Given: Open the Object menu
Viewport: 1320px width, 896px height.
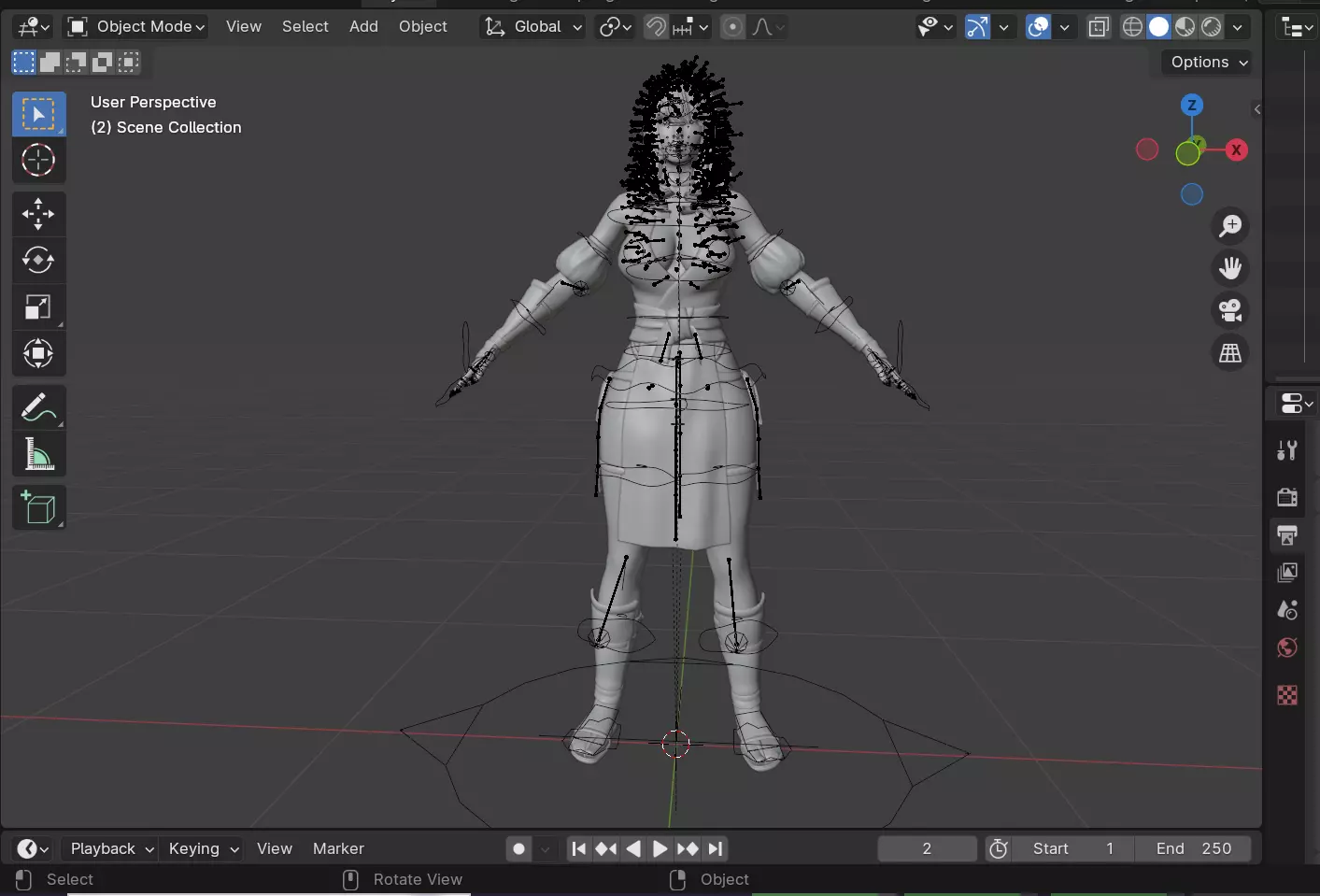Looking at the screenshot, I should [423, 26].
